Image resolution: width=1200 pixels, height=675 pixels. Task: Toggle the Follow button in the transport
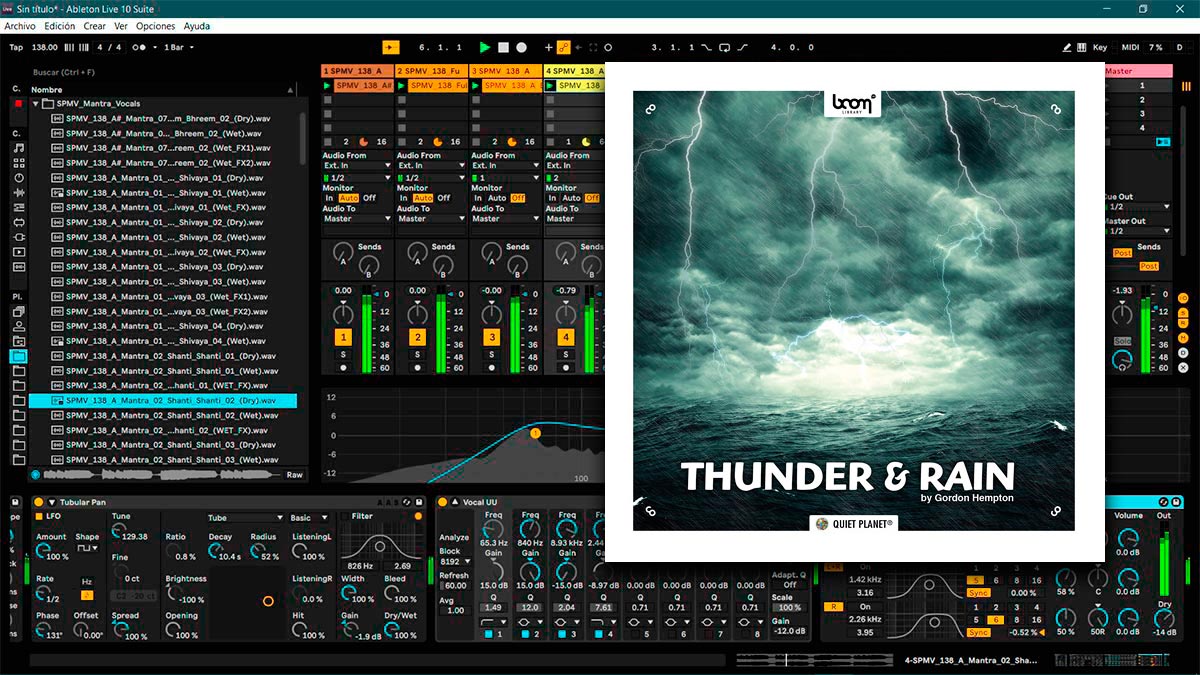(x=390, y=47)
